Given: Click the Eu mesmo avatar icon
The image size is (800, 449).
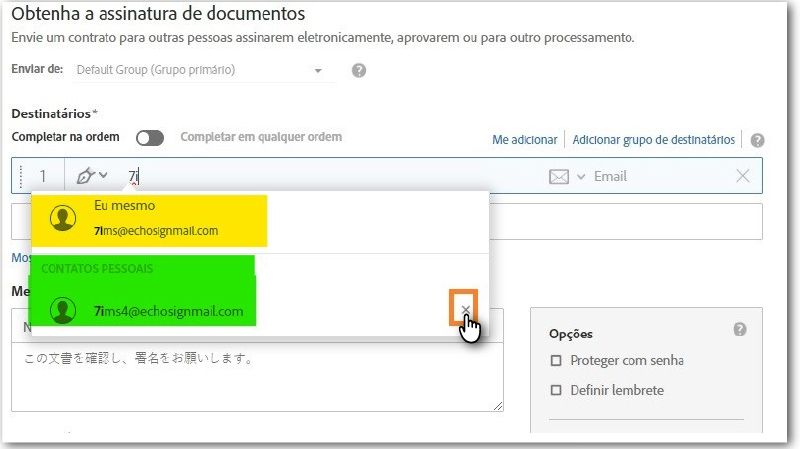Looking at the screenshot, I should (63, 218).
